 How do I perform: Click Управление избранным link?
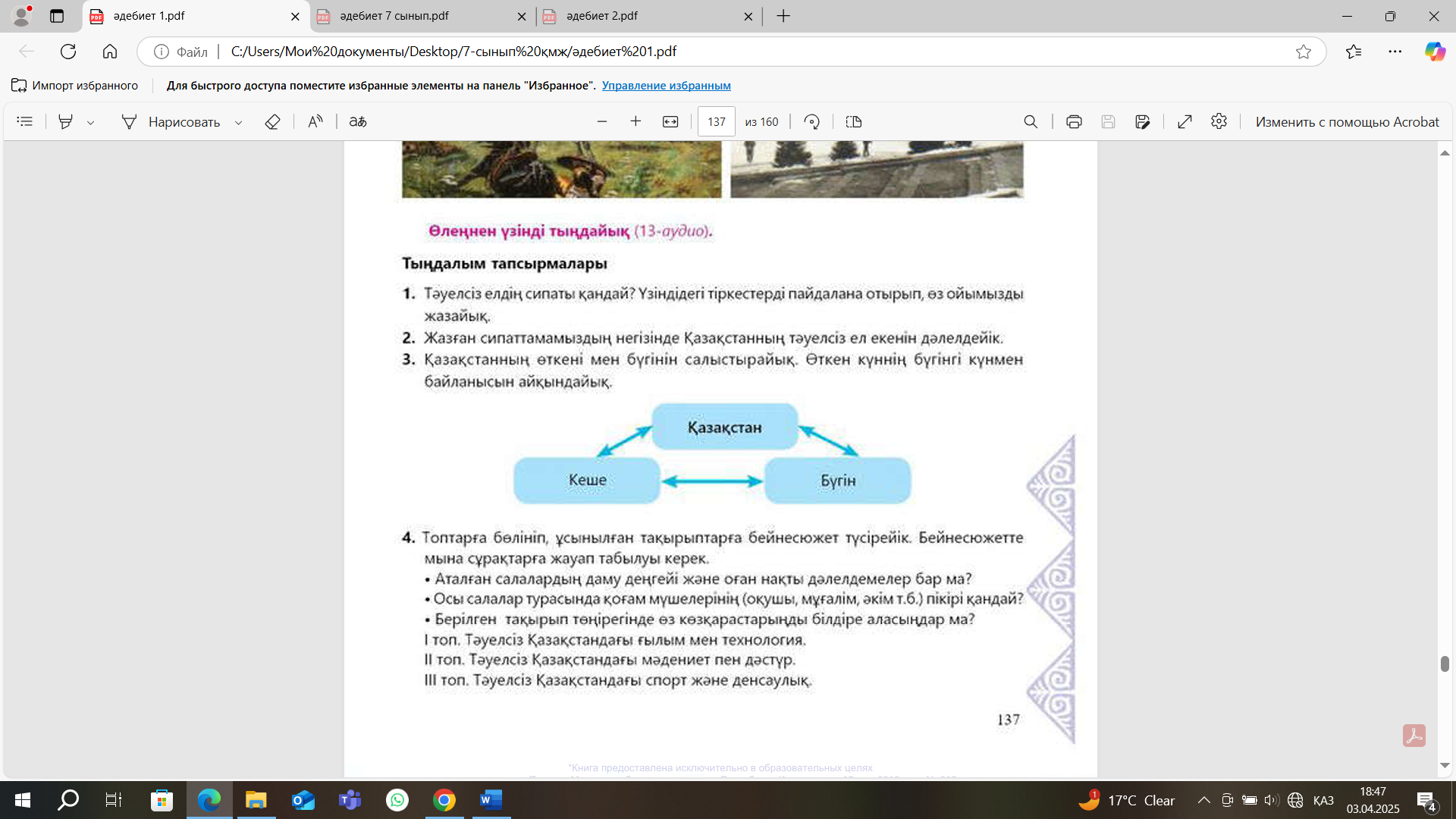tap(666, 86)
